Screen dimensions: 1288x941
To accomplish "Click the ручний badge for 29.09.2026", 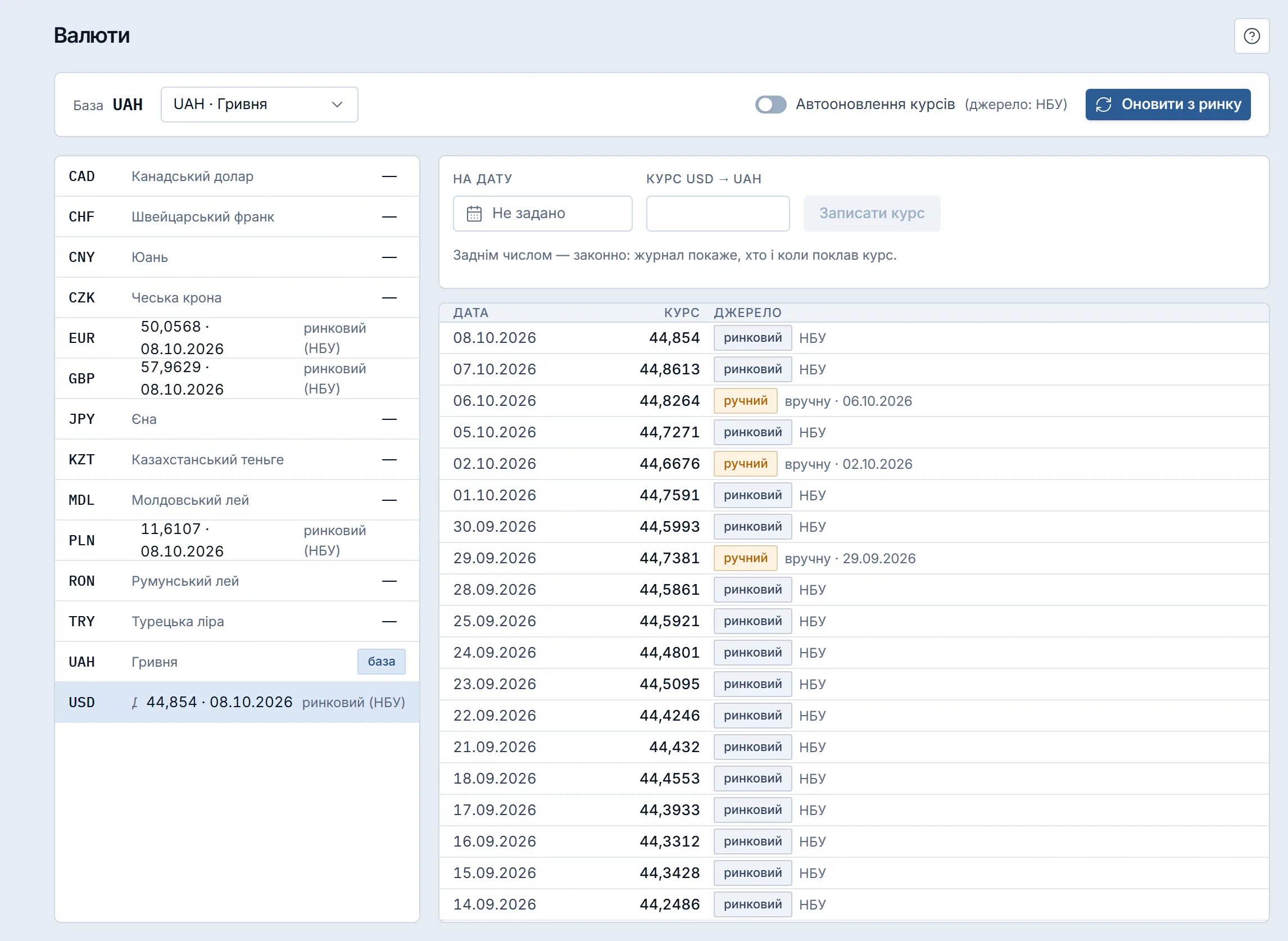I will point(745,558).
